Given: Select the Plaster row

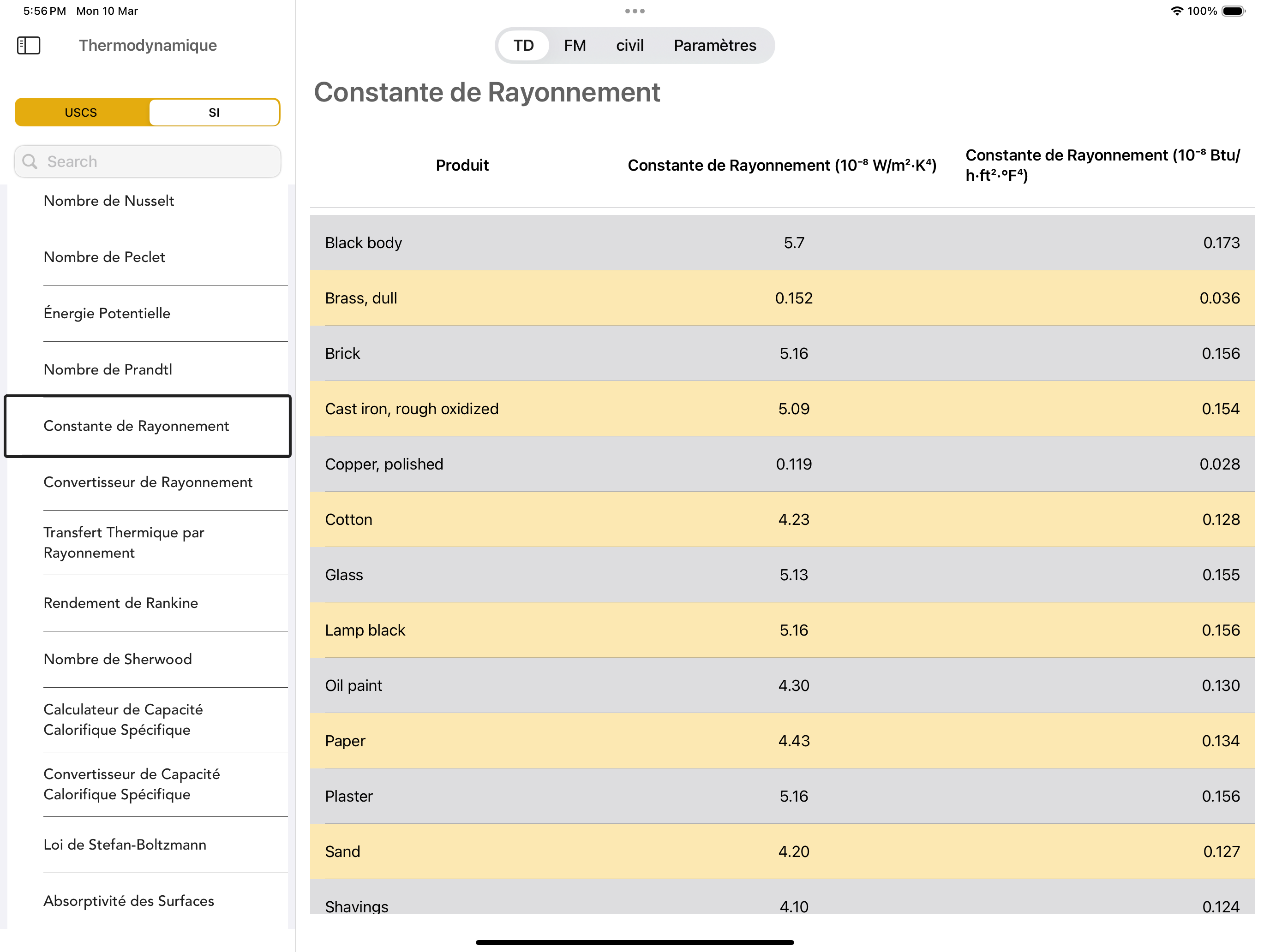Looking at the screenshot, I should pyautogui.click(x=782, y=797).
